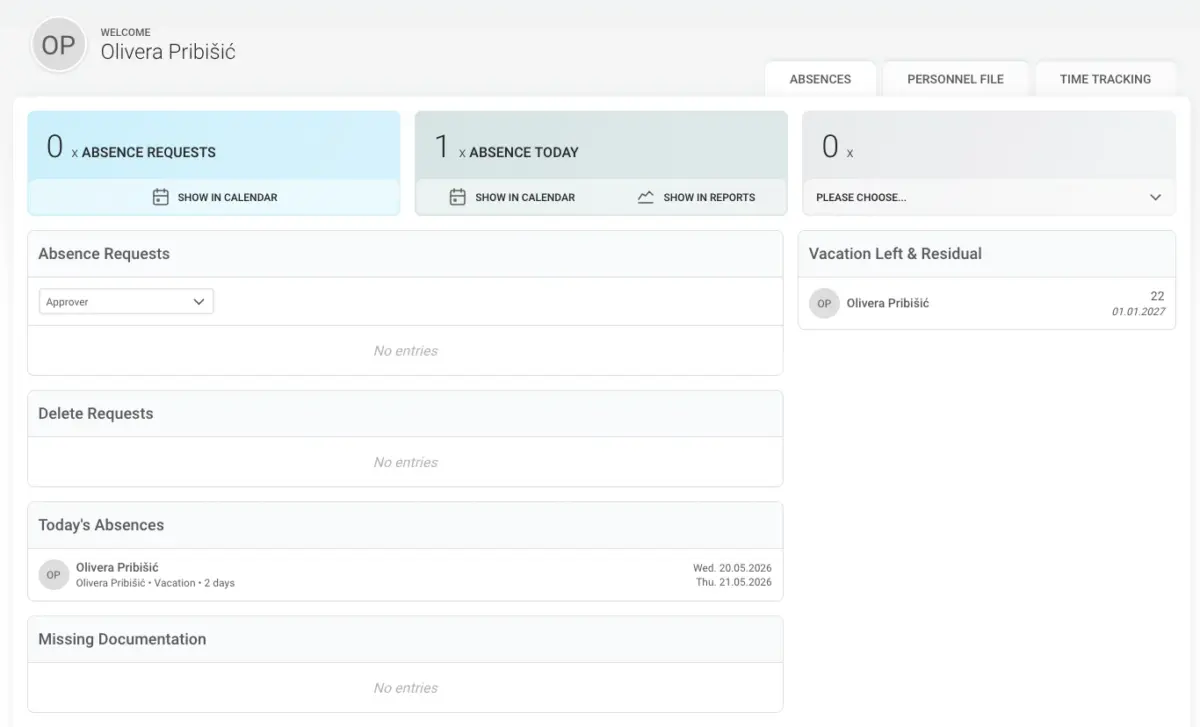Click the date Wed. 20.05.2026
The image size is (1200, 727).
tap(732, 568)
